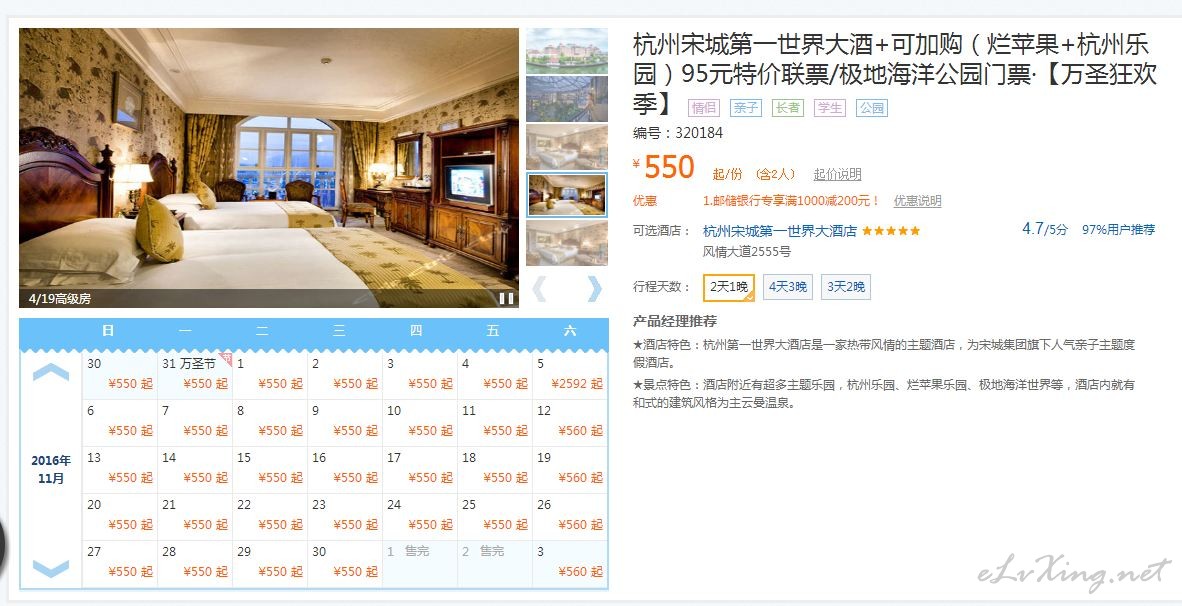The height and width of the screenshot is (606, 1182).
Task: Click the hotel exterior thumbnail at top
Action: click(566, 50)
